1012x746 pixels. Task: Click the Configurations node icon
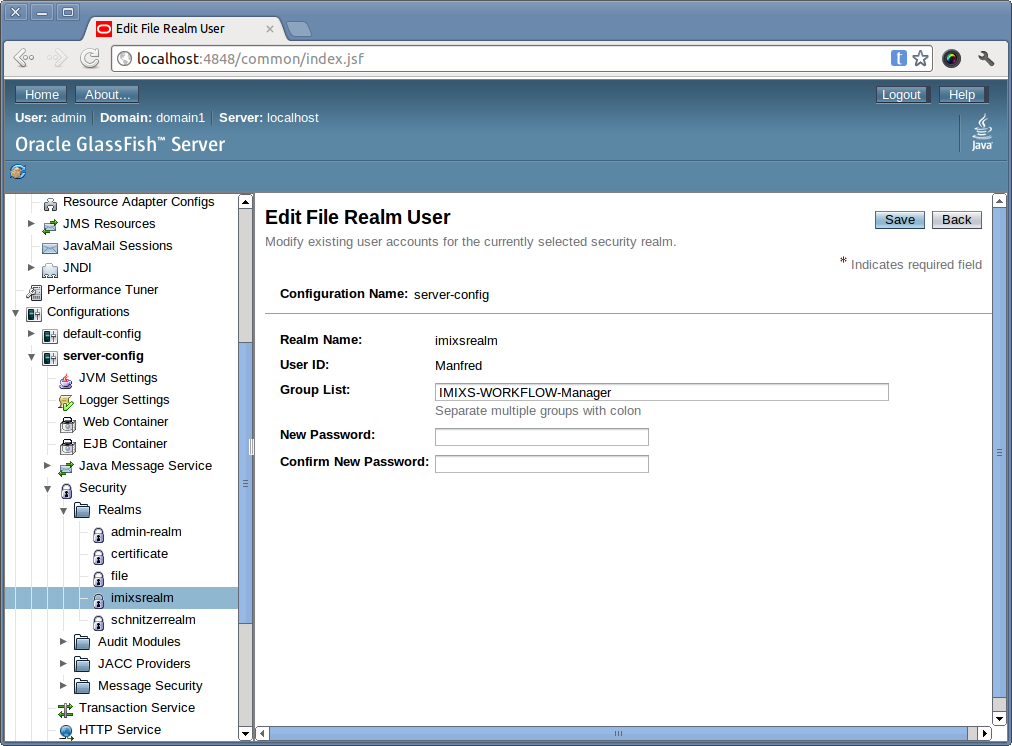click(x=34, y=314)
